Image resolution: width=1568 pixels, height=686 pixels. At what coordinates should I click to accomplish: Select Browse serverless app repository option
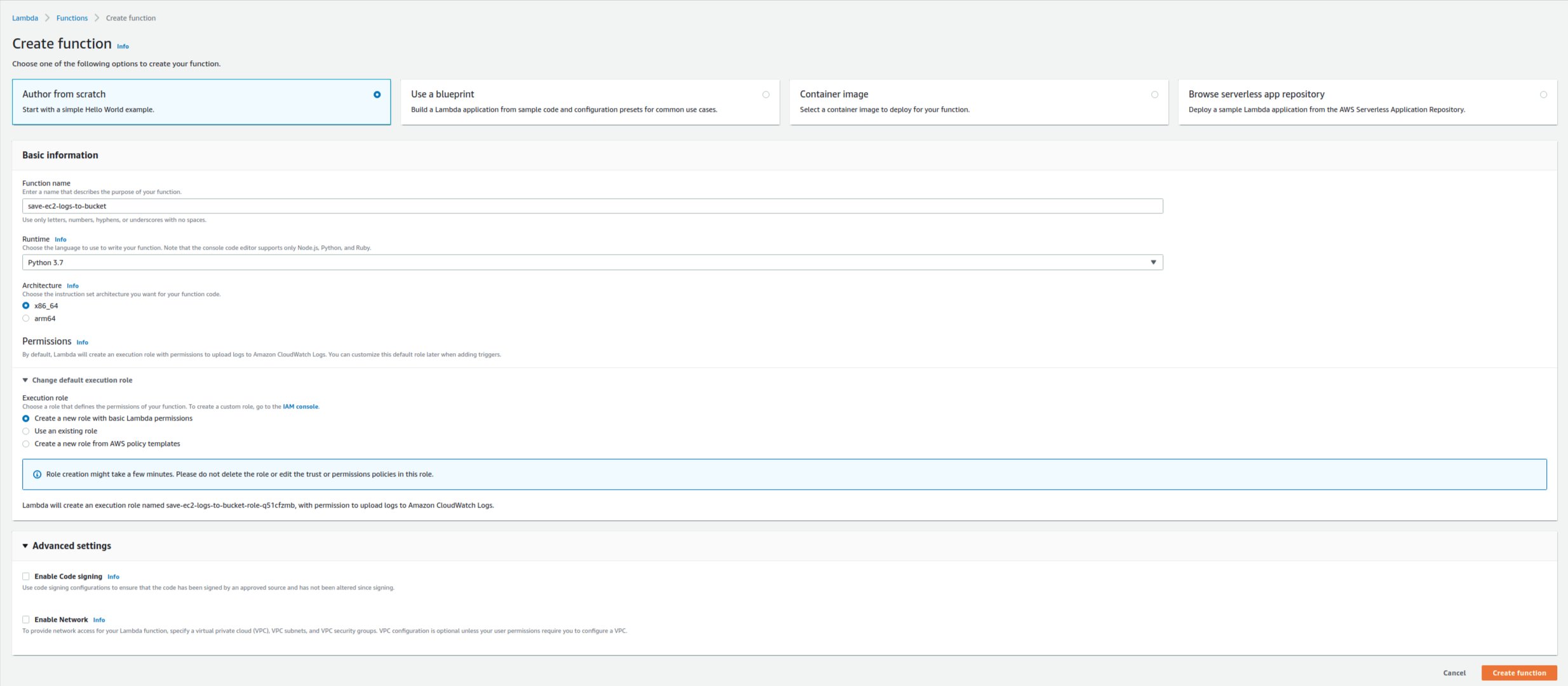(x=1367, y=102)
